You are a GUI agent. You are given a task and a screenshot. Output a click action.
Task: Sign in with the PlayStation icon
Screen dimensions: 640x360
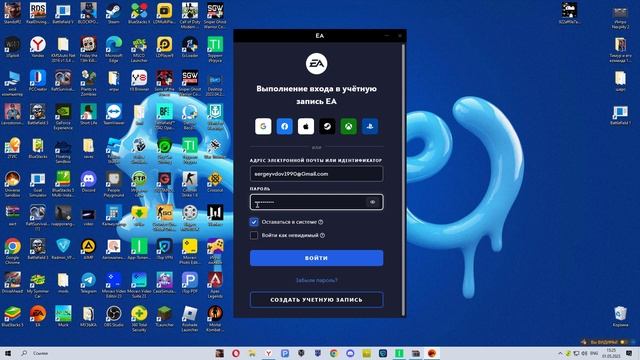click(370, 127)
